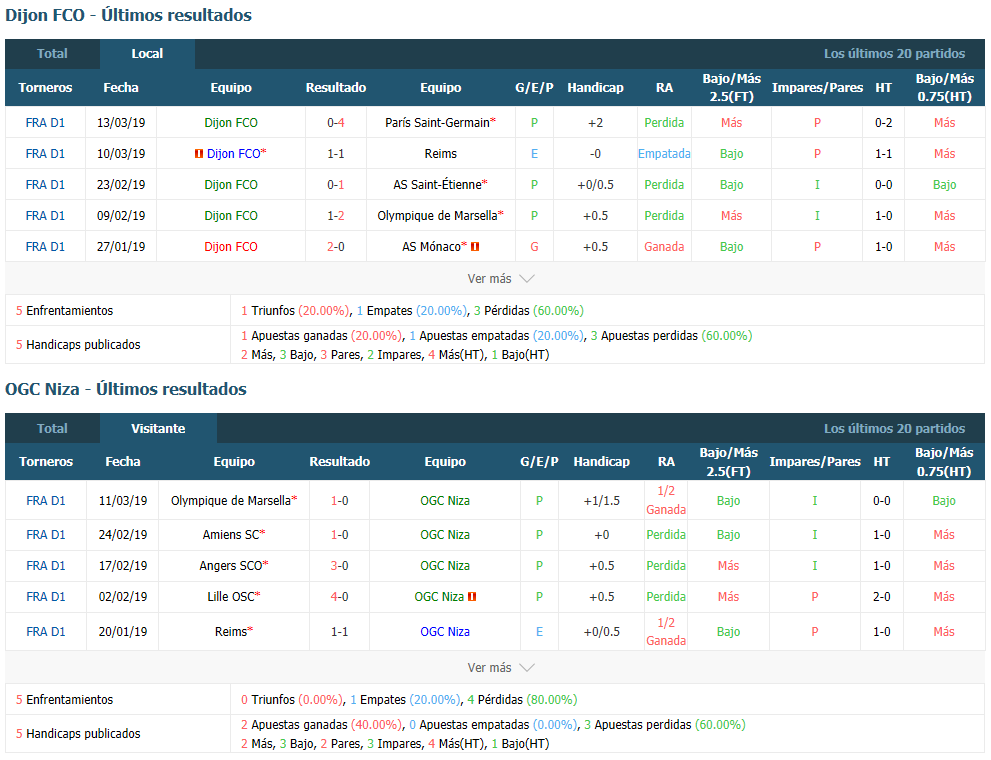Click 0-4 result against París Saint-Germain
Image resolution: width=991 pixels, height=760 pixels.
pos(336,123)
